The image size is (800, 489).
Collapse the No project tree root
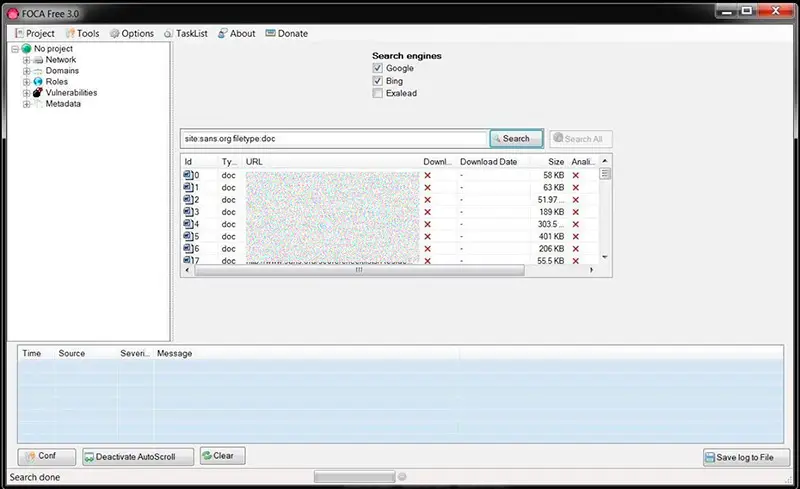15,49
